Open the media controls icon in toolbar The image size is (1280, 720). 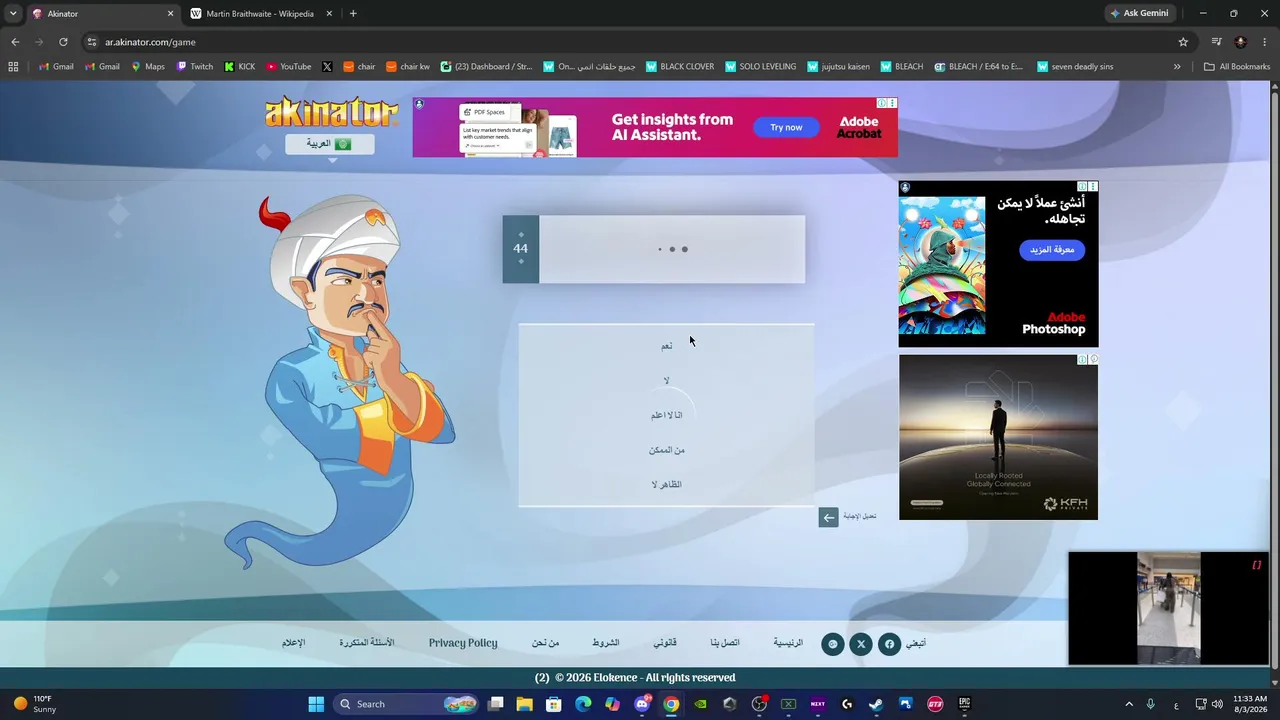(x=1217, y=42)
